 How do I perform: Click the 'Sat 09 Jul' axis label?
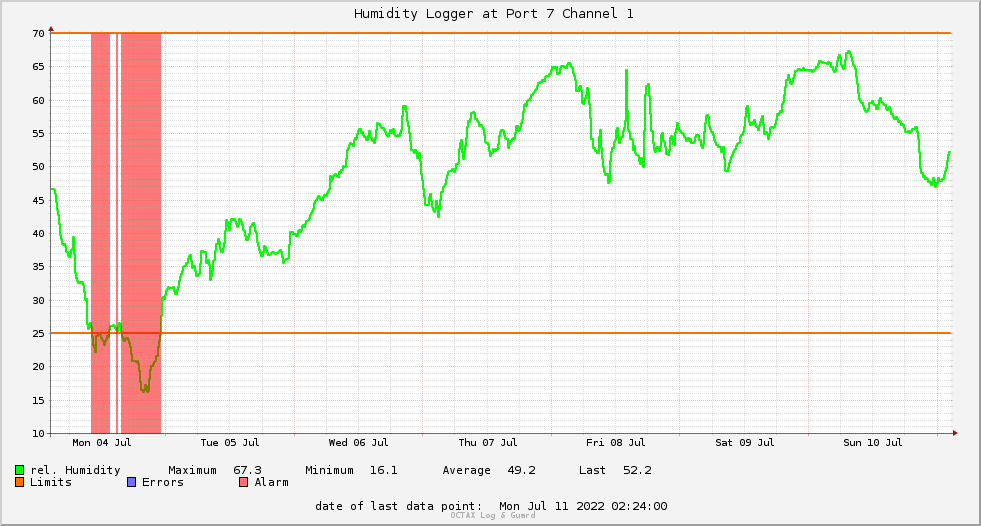point(745,442)
